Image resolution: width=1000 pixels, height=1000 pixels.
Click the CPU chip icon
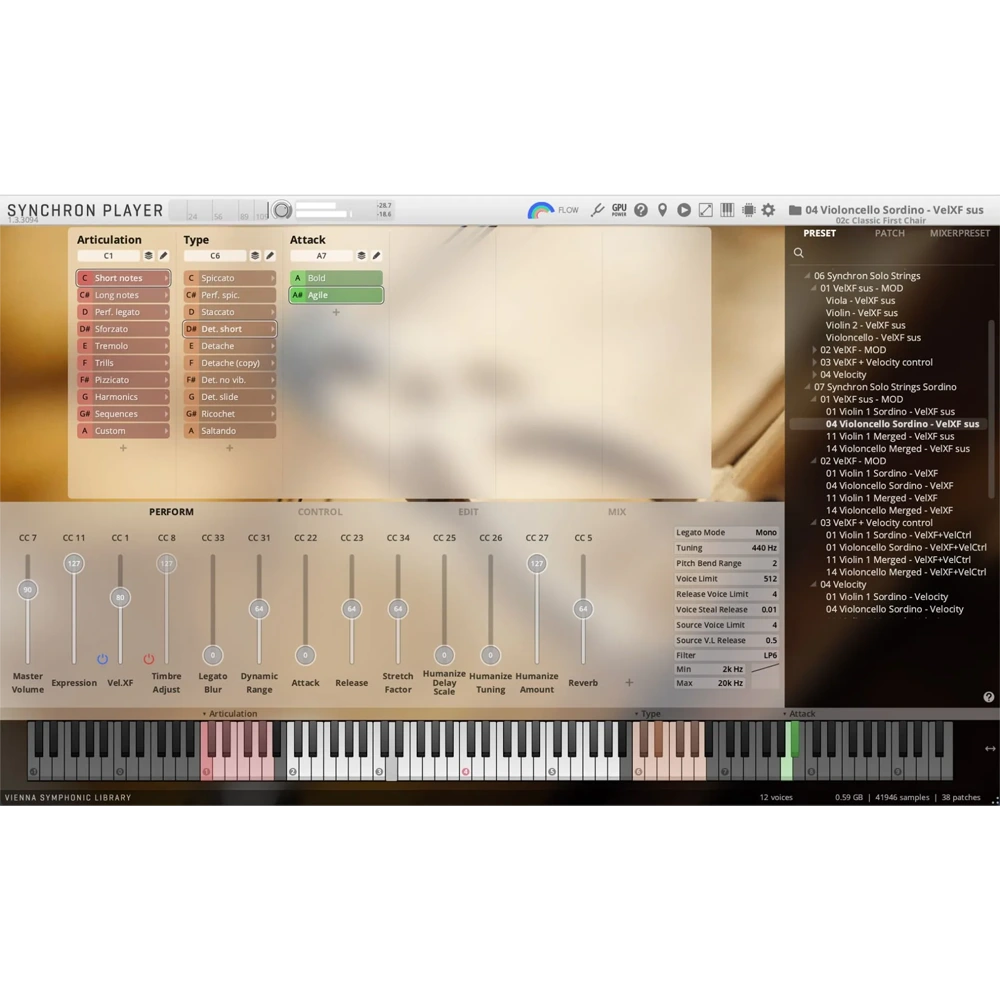click(749, 210)
